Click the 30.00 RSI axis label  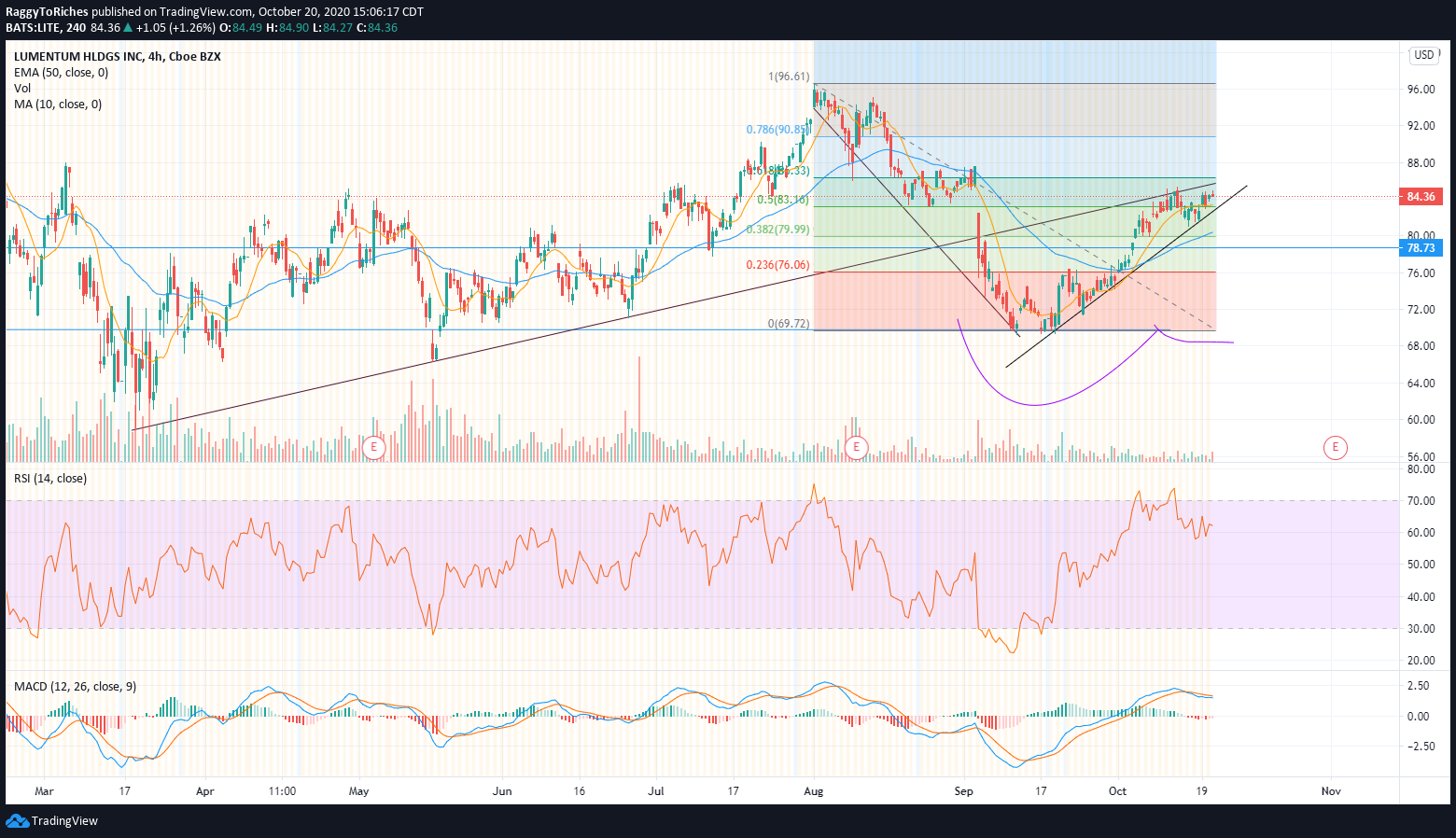(1421, 629)
